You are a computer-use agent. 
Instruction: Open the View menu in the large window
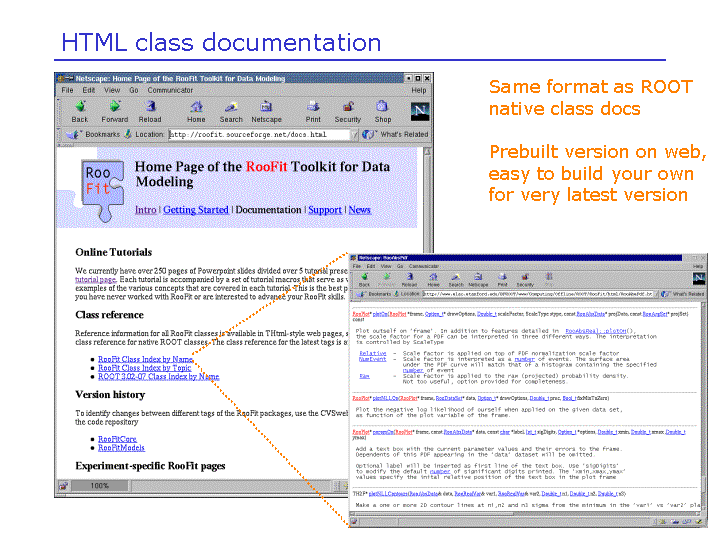tap(112, 90)
